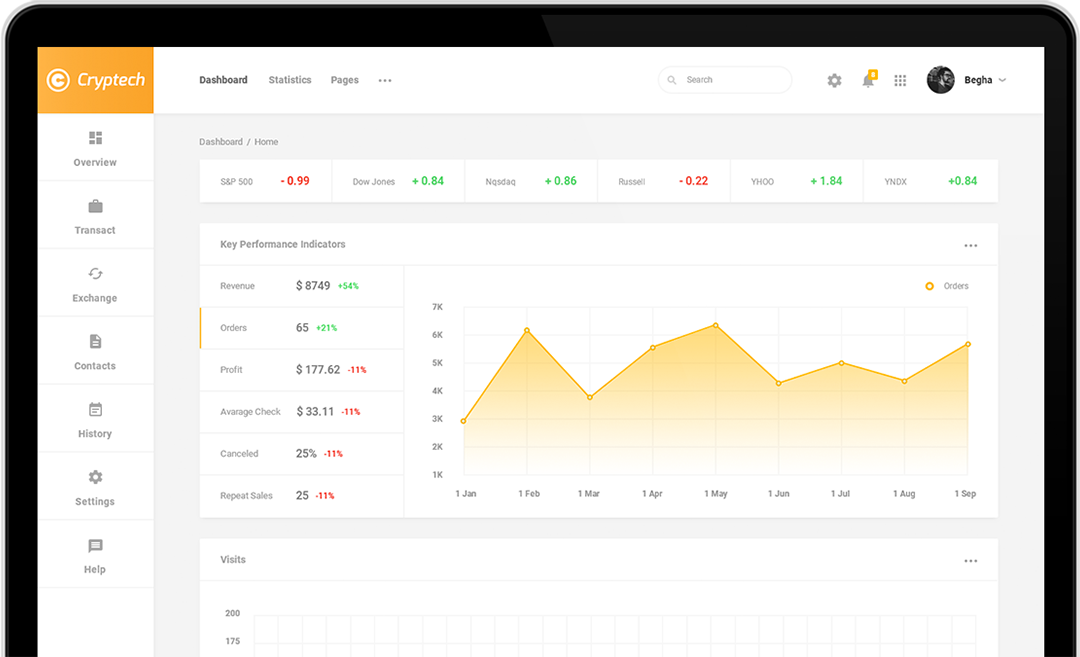
Task: Open Contacts via the document icon
Action: point(95,342)
